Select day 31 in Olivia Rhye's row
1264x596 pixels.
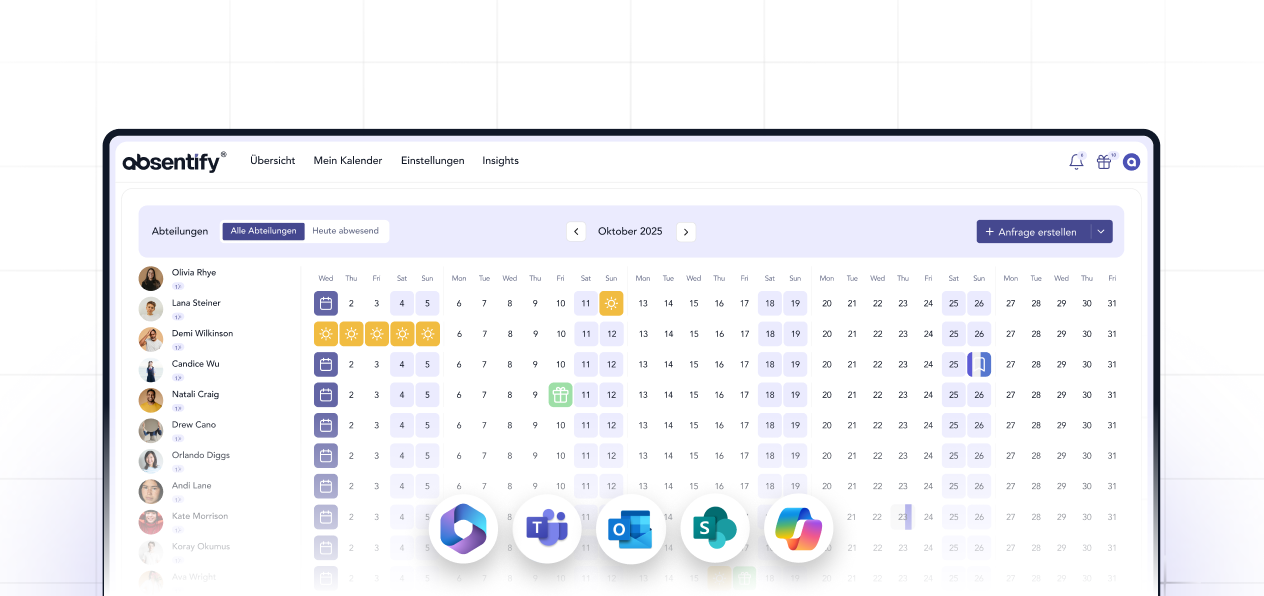point(1112,303)
